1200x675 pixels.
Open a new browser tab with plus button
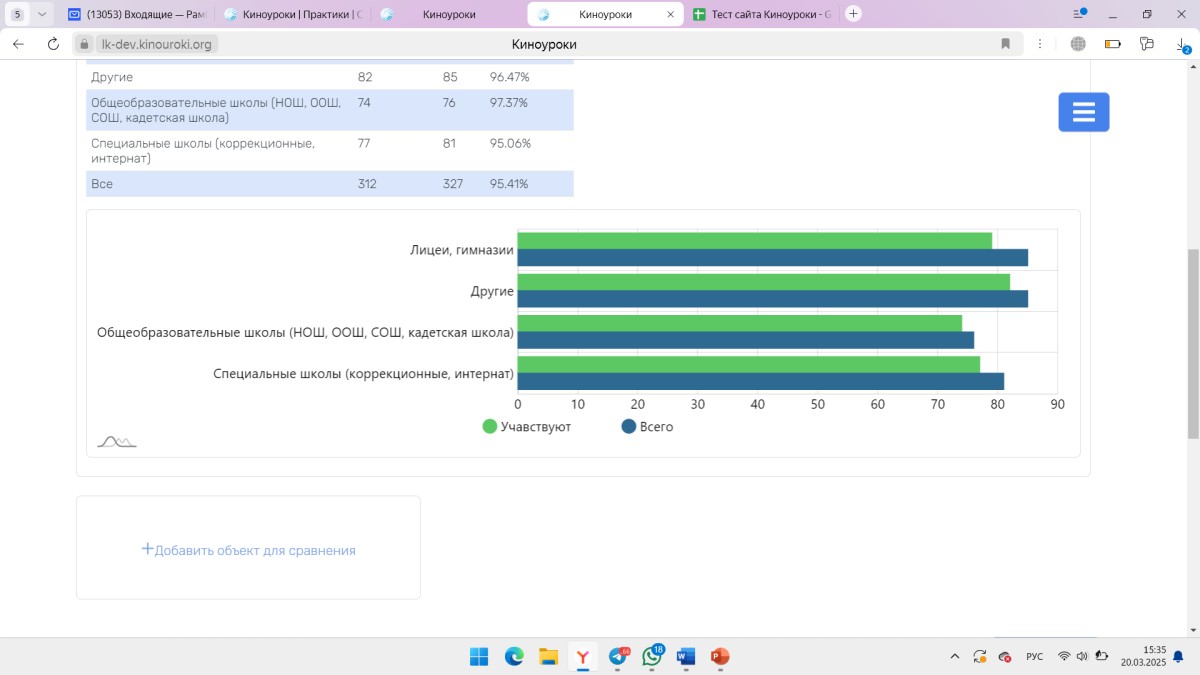point(853,14)
